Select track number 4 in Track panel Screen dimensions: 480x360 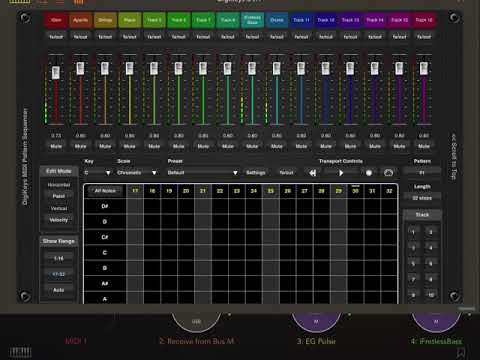(431, 248)
